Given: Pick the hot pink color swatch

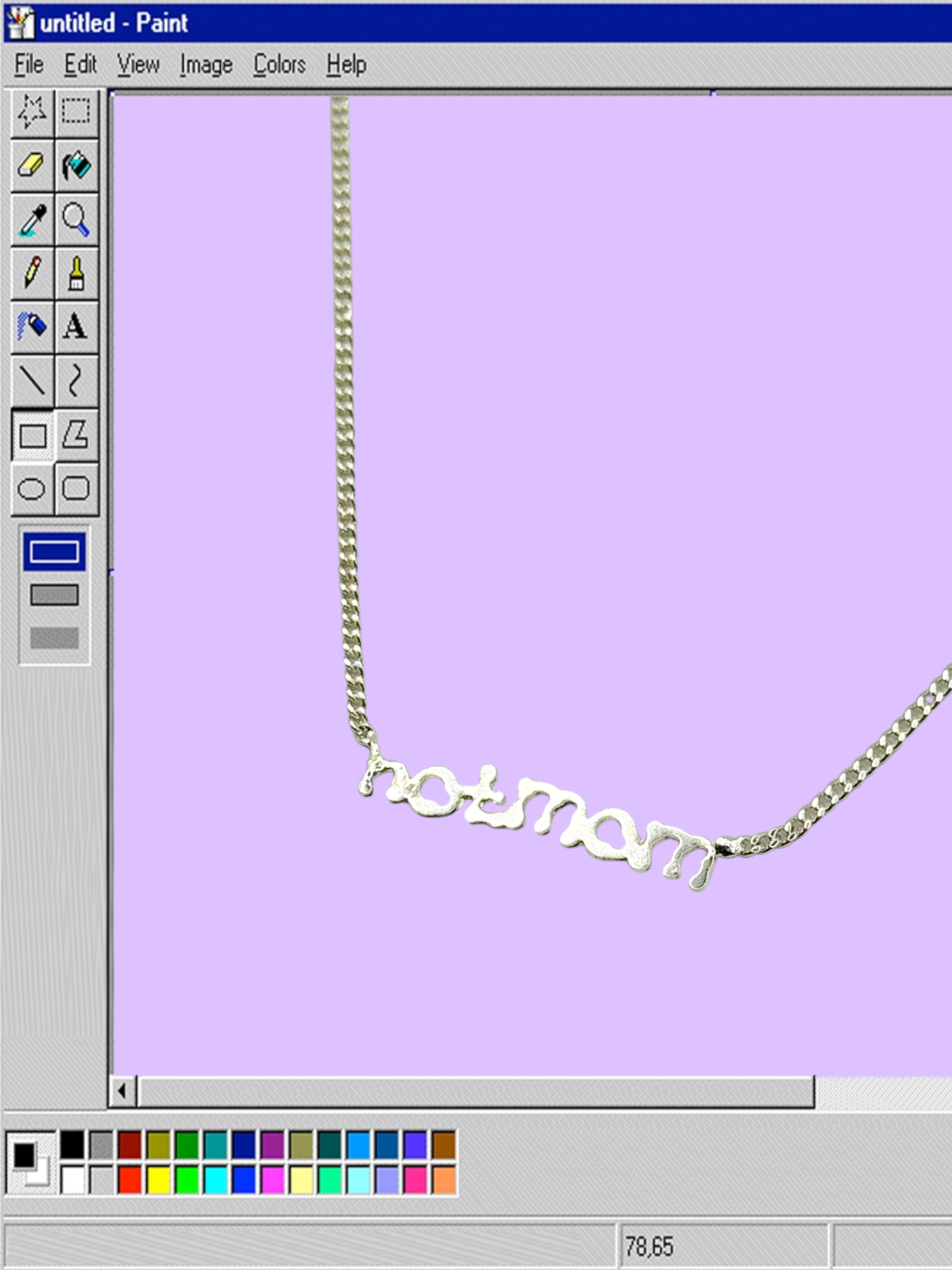Looking at the screenshot, I should tap(416, 1181).
